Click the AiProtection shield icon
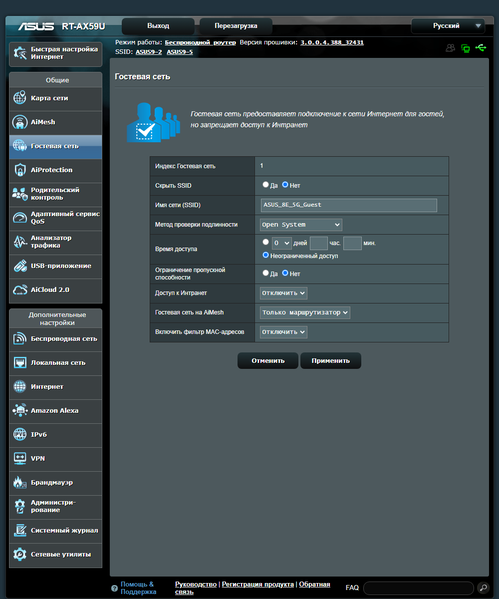This screenshot has width=499, height=599. tap(20, 170)
